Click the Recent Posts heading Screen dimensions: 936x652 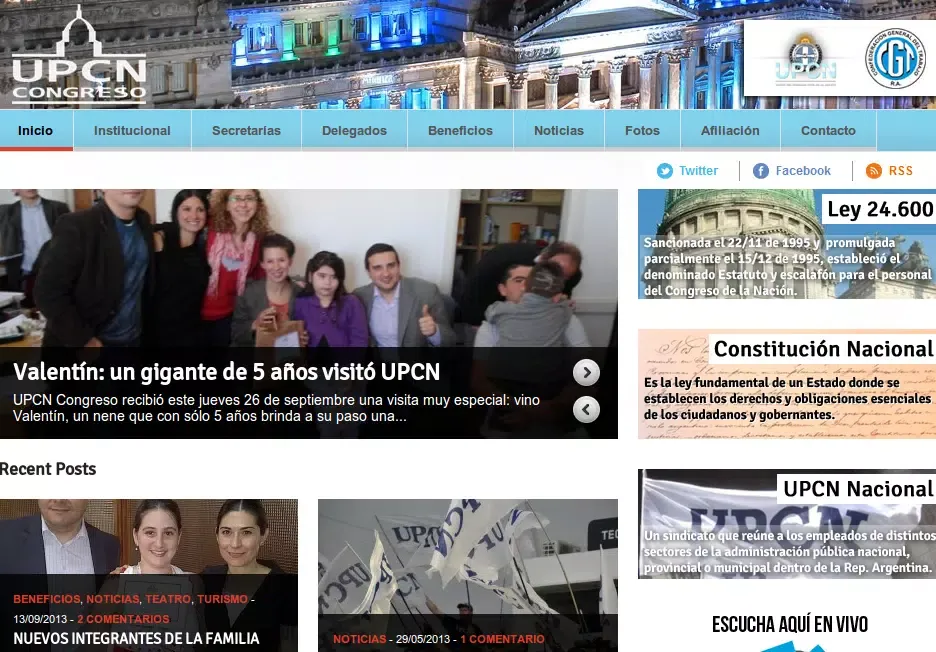coord(48,469)
